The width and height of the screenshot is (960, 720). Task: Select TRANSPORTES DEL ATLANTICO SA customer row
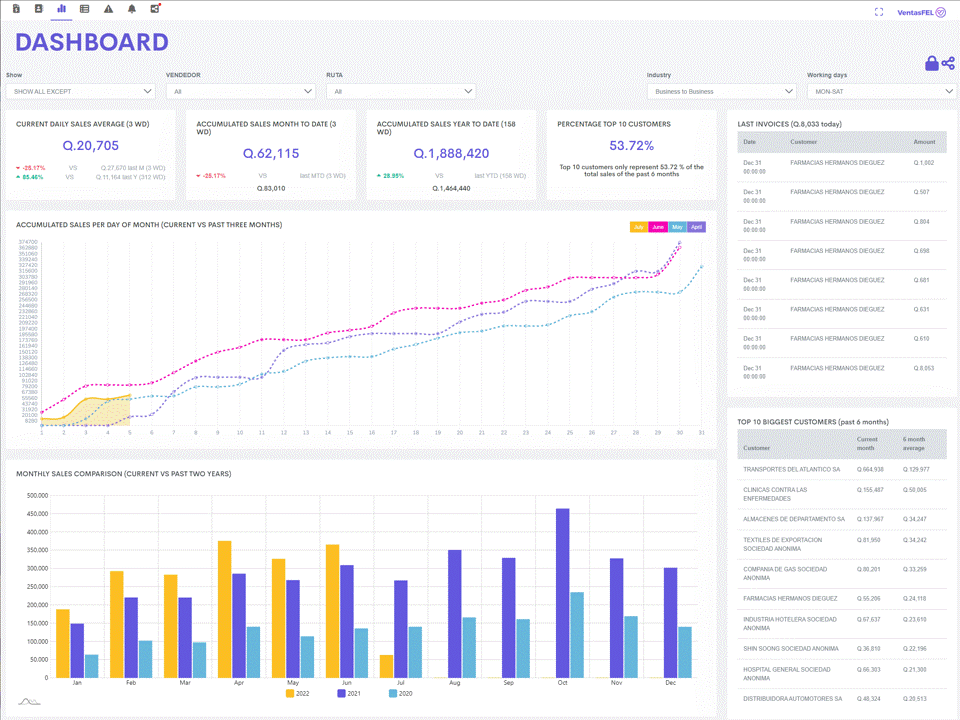point(842,470)
